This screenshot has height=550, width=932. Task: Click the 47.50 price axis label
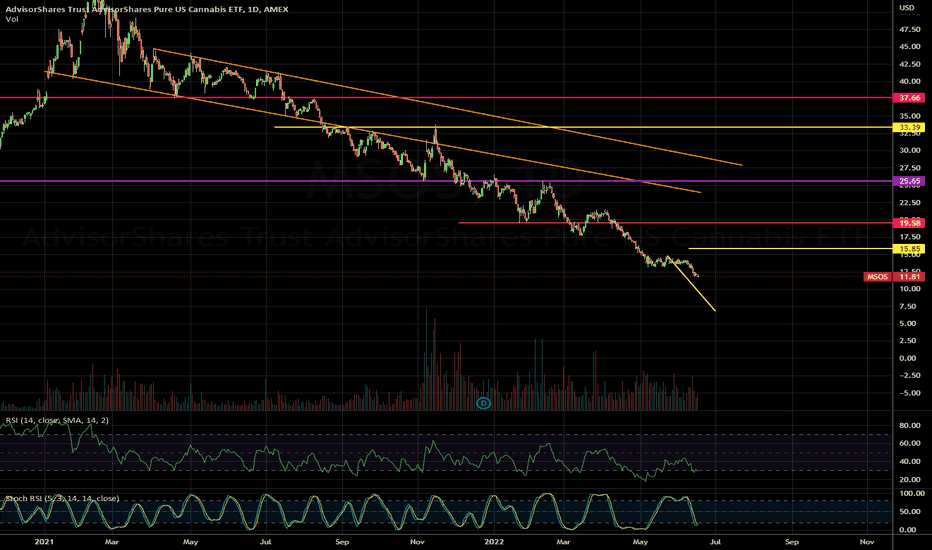point(910,29)
